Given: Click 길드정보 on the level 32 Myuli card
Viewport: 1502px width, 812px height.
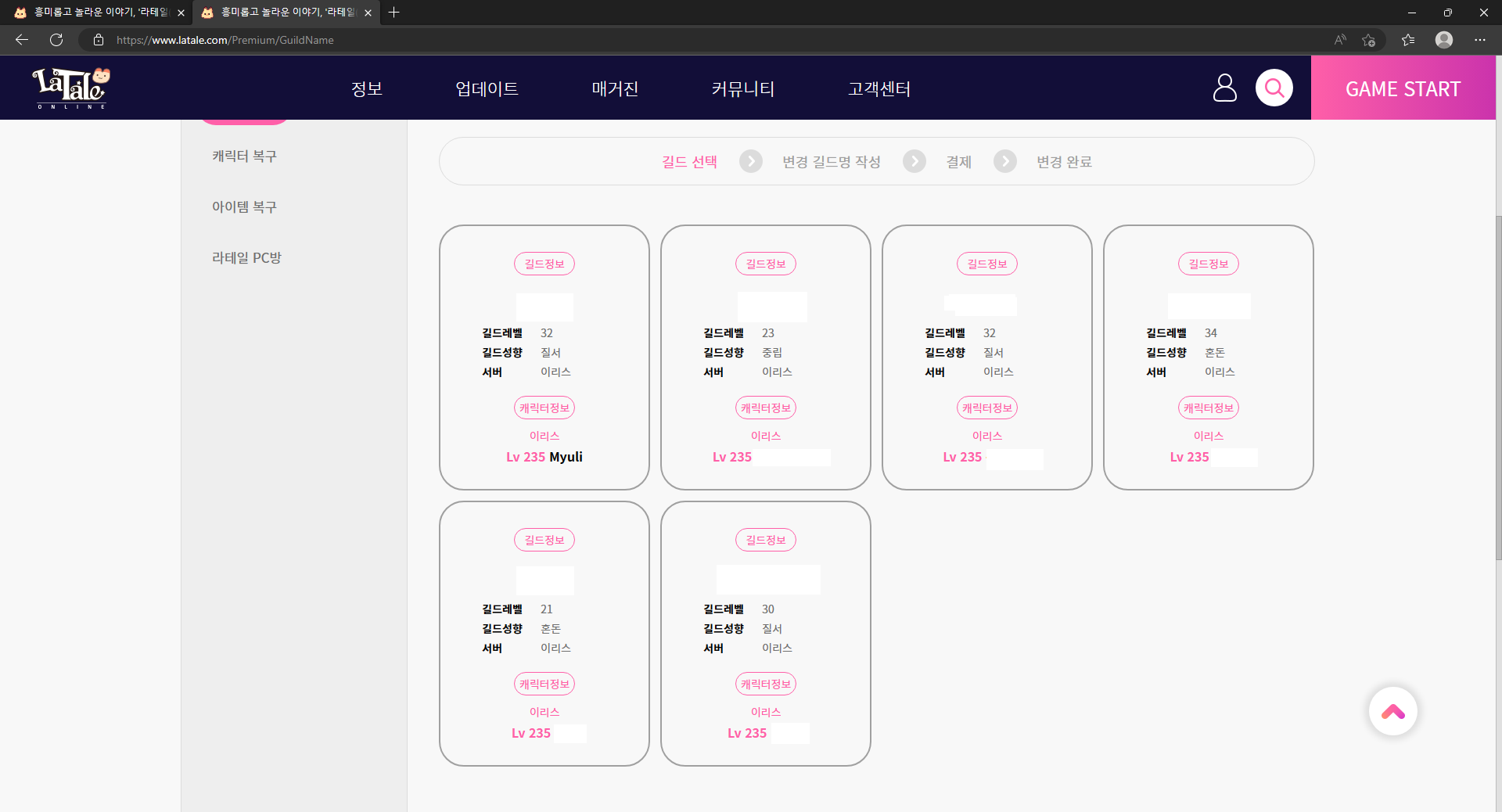Looking at the screenshot, I should pos(544,264).
